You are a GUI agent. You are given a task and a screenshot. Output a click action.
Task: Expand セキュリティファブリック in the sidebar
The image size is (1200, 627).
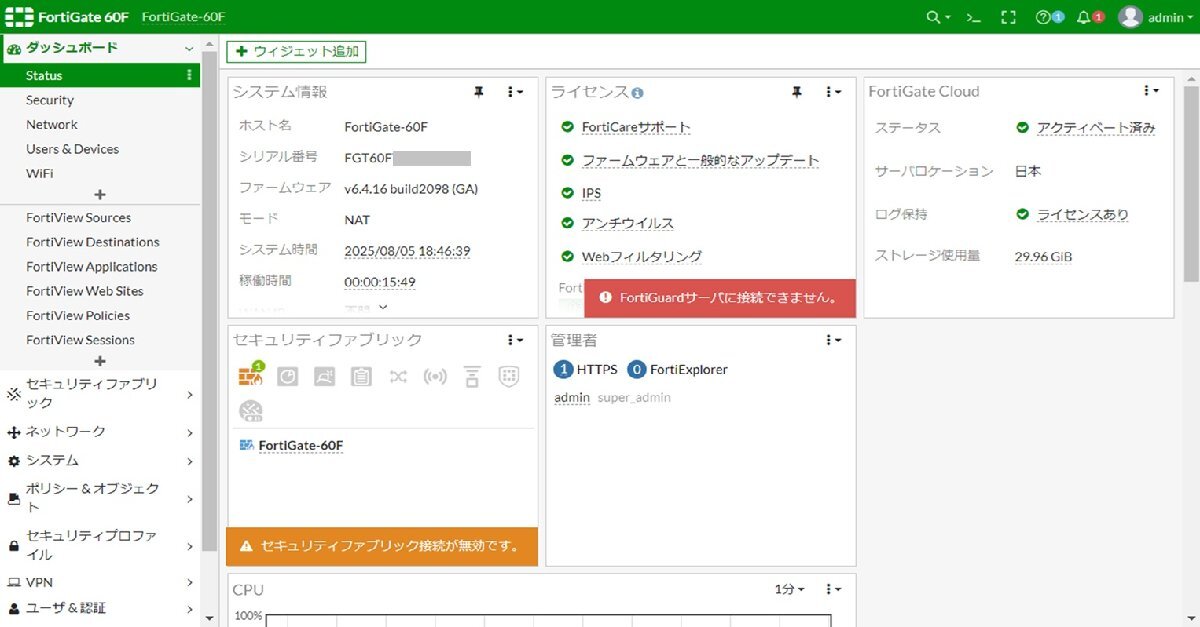[100, 394]
